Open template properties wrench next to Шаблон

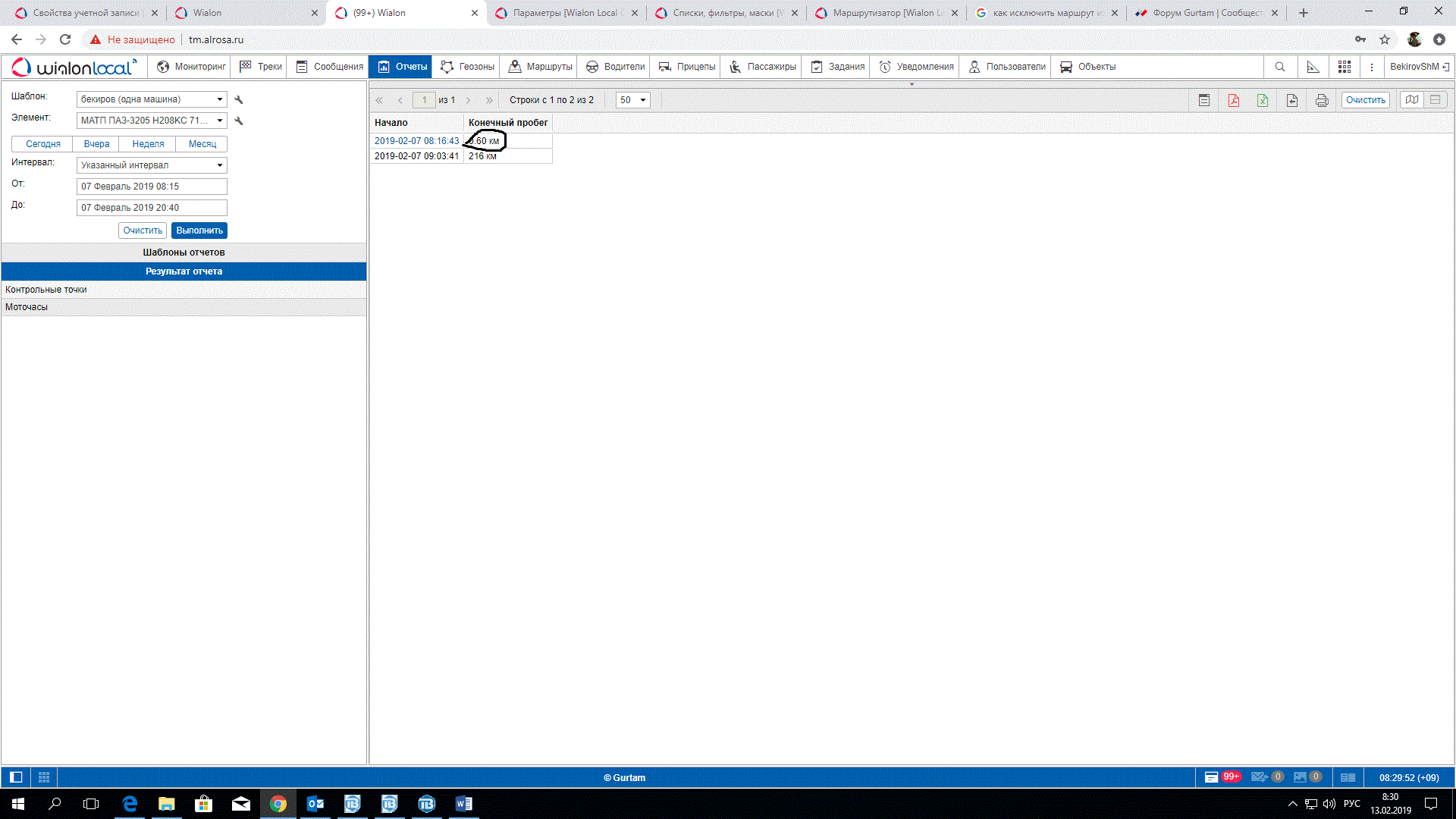tap(239, 99)
